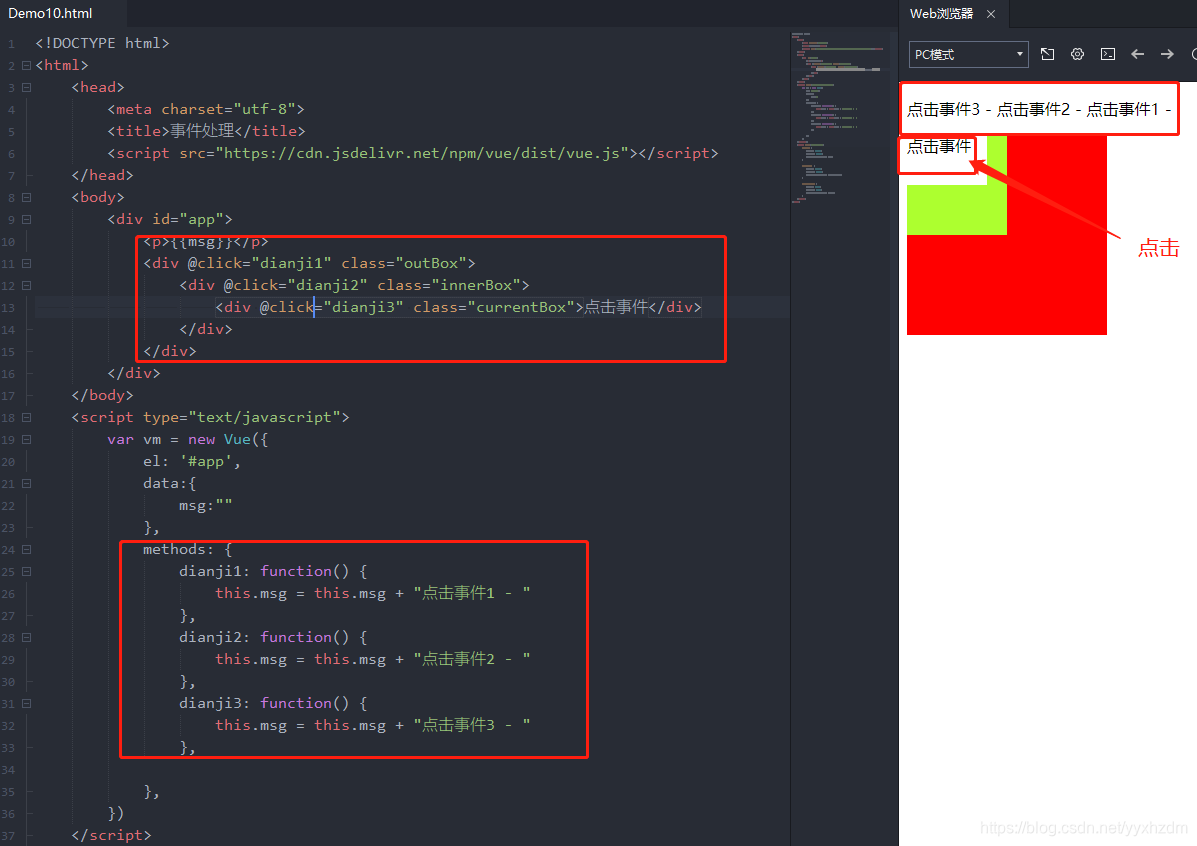
Task: Place cursor in class="currentBox" attribute
Action: pyautogui.click(x=494, y=308)
